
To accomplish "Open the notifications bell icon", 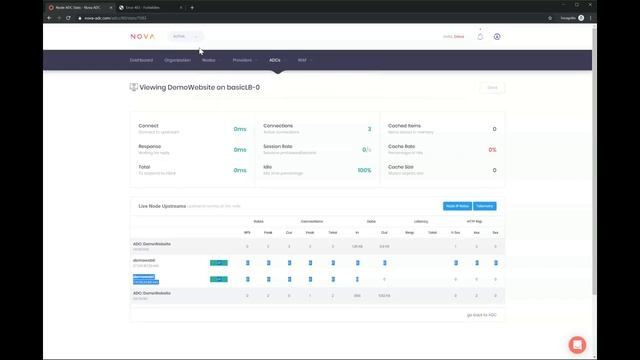I will point(480,37).
